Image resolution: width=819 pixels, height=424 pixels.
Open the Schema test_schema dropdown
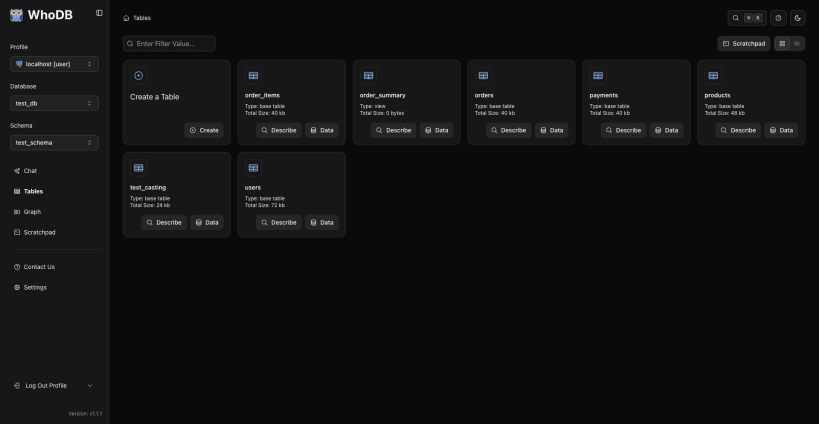[54, 143]
